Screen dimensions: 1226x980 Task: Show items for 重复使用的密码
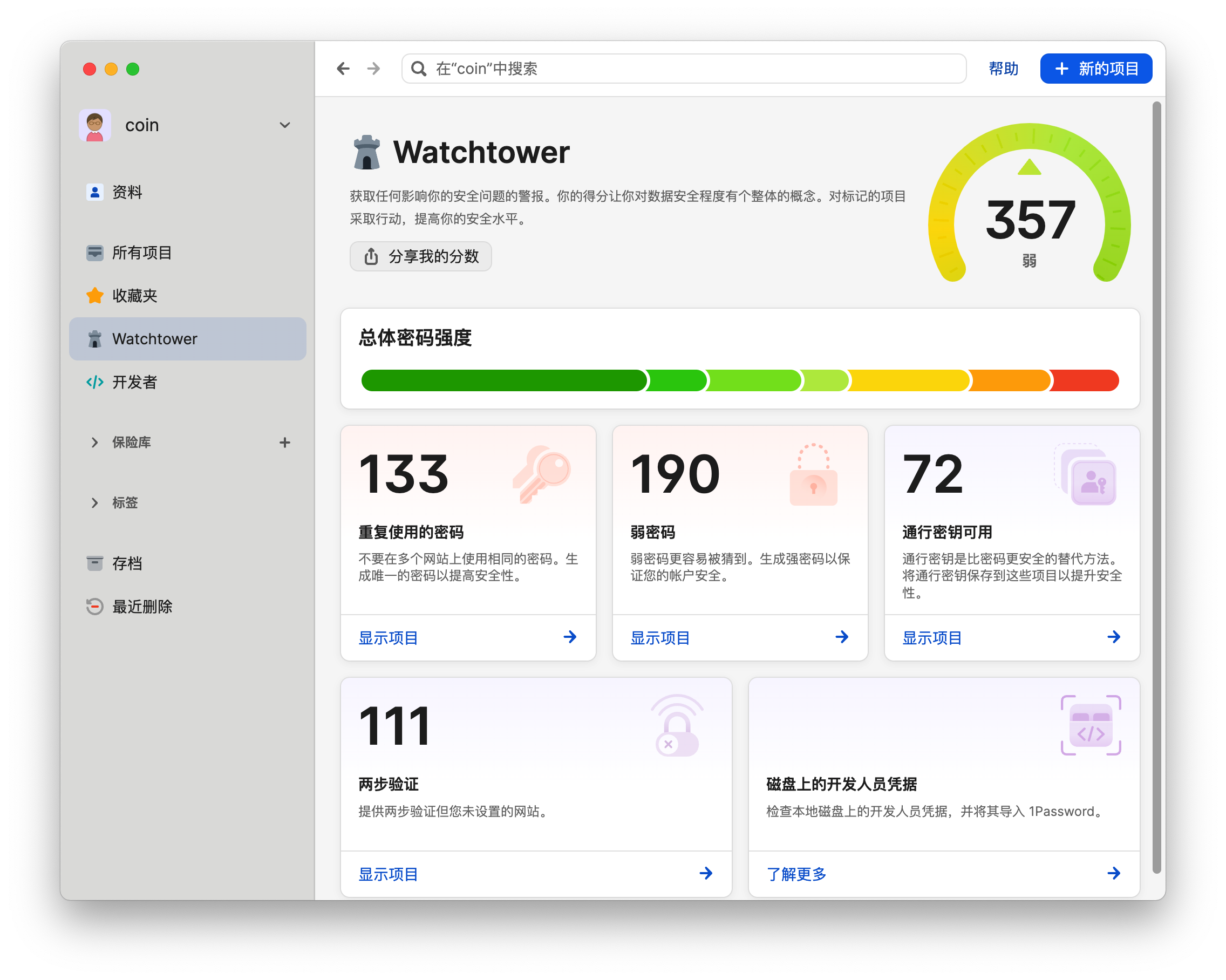(389, 638)
